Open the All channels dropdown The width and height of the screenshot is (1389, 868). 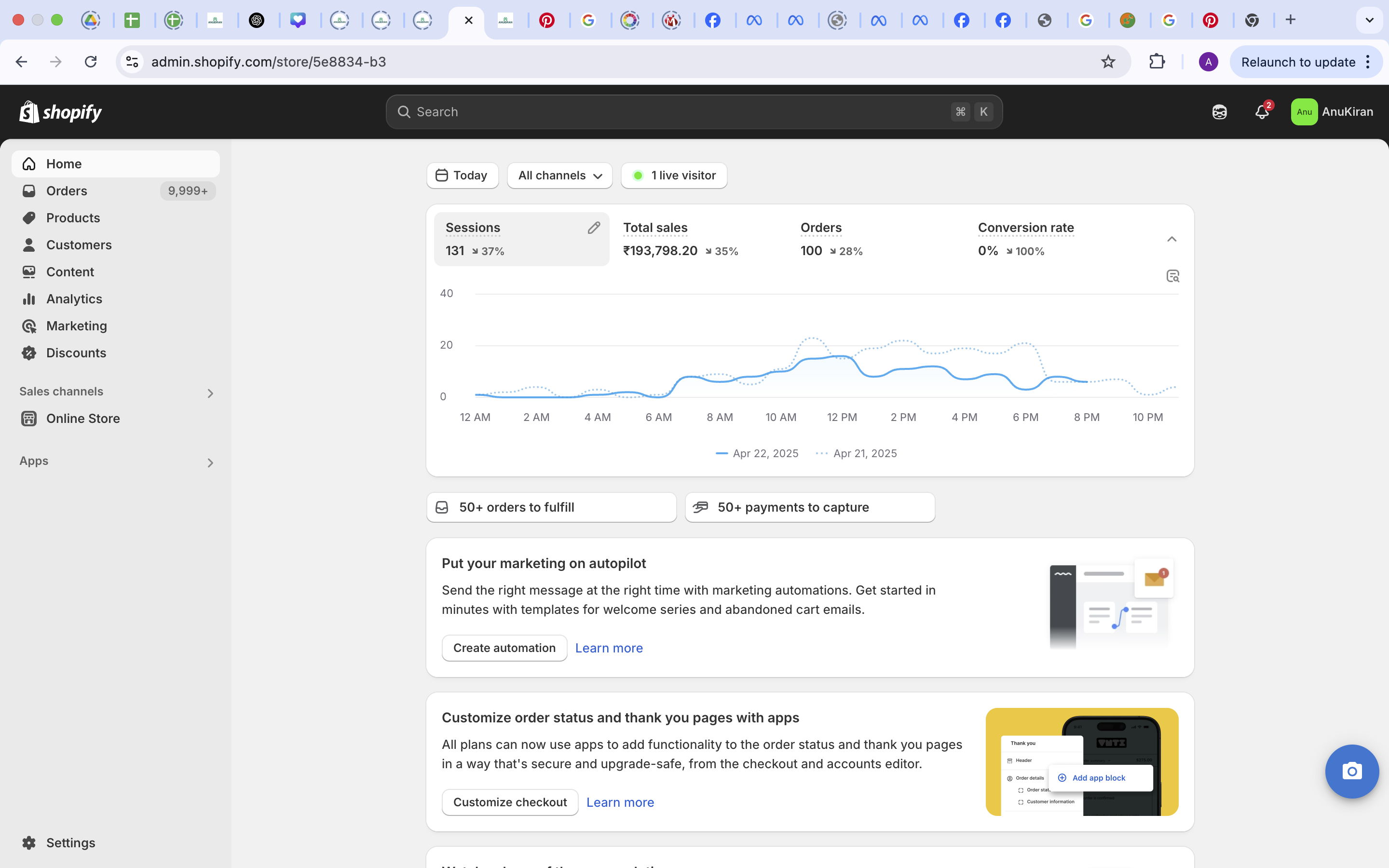559,175
